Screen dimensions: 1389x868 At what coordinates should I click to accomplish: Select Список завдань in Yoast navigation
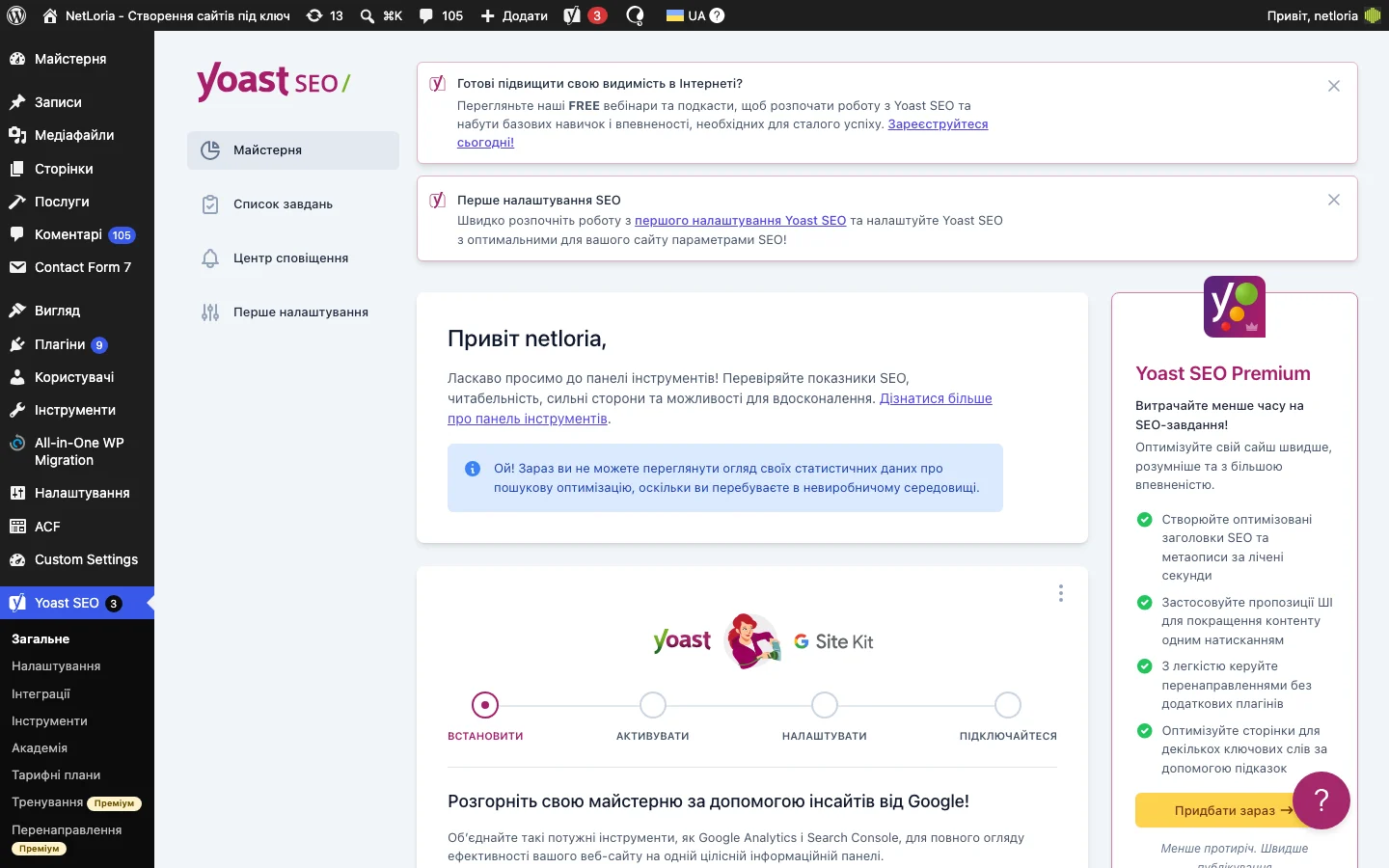tap(293, 204)
